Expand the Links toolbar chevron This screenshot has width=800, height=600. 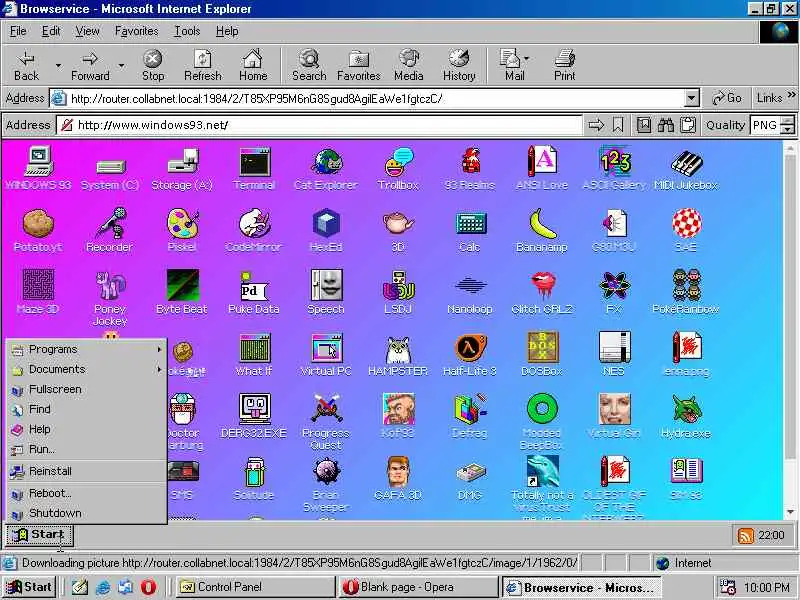[791, 94]
